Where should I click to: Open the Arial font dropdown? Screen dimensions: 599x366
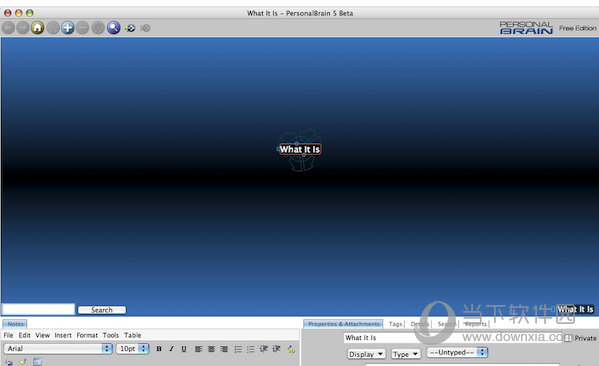pos(58,348)
